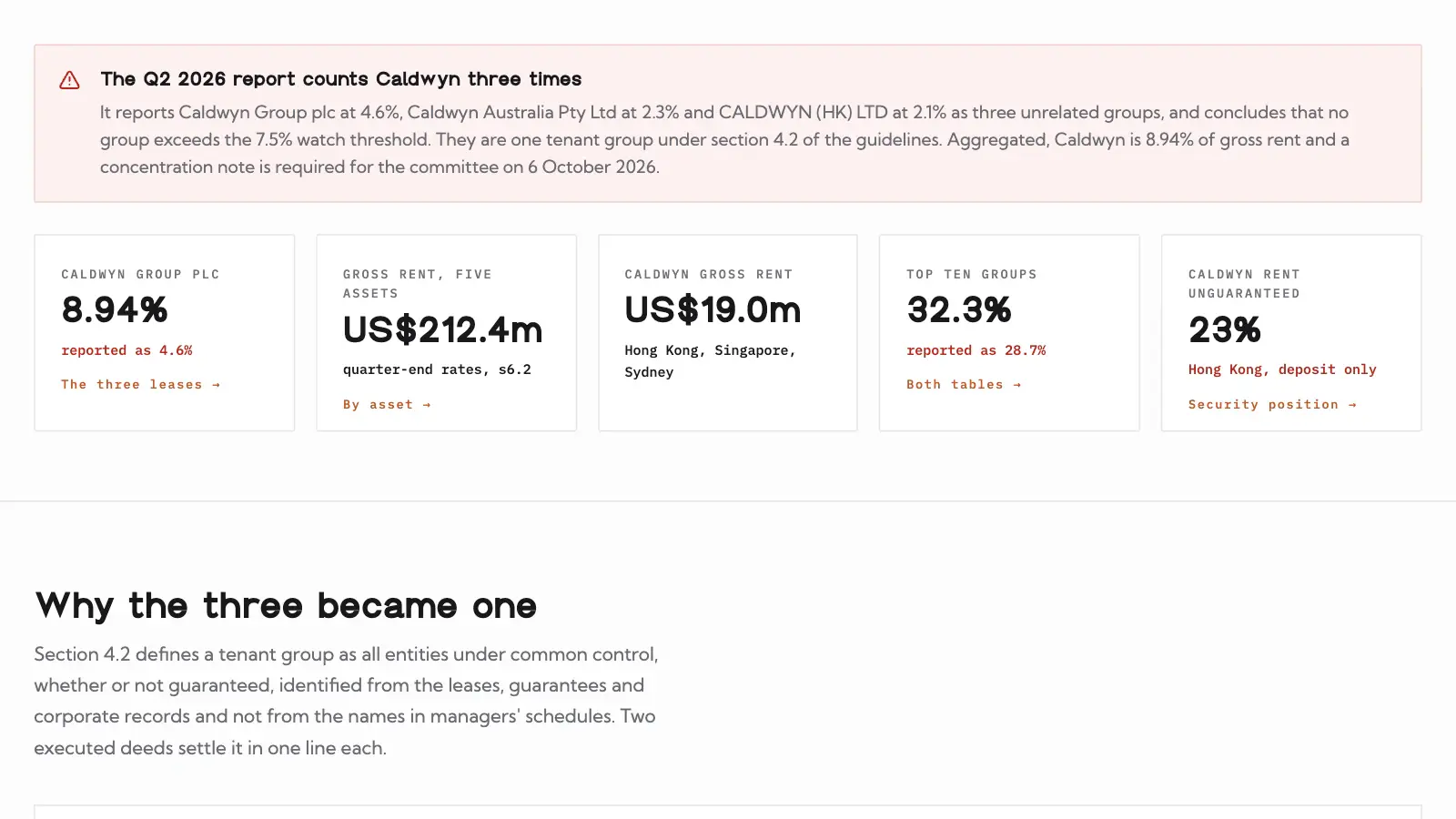Click the alert paragraph starting 'It reports Caldwyn Group plc'
Screen dimensions: 1456x819
pyautogui.click(x=725, y=139)
